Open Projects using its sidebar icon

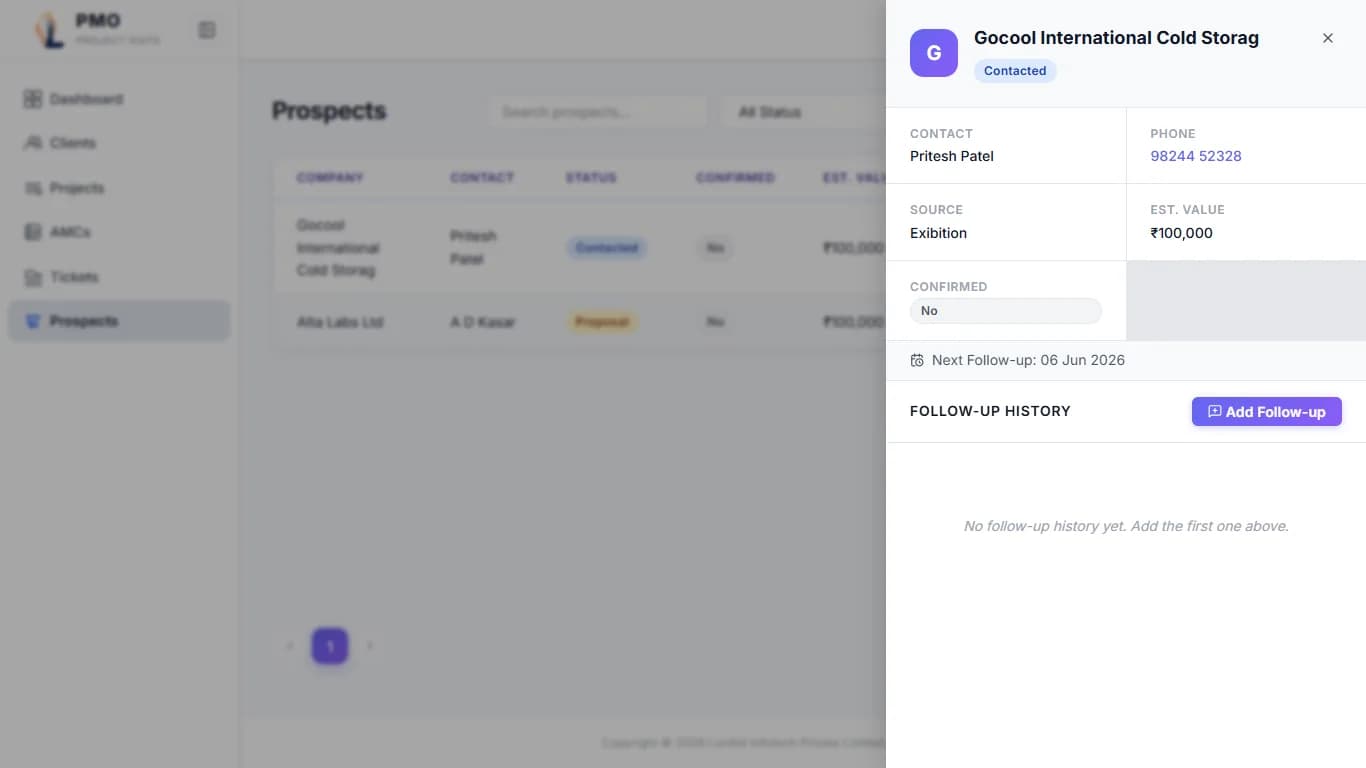click(31, 188)
